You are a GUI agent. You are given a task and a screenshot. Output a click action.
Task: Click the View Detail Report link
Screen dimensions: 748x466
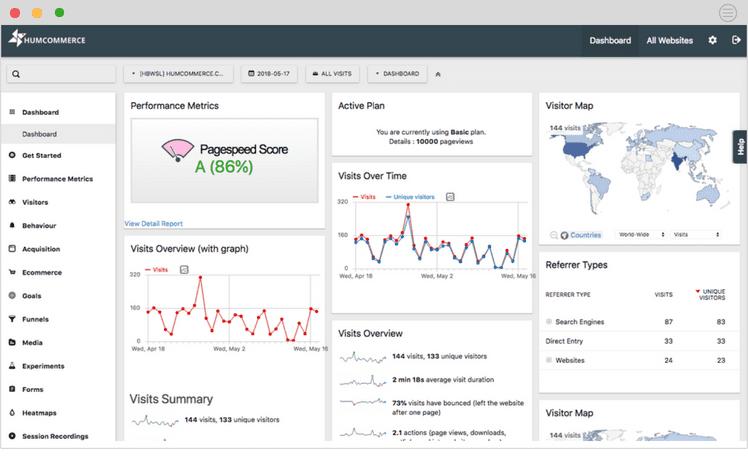153,223
